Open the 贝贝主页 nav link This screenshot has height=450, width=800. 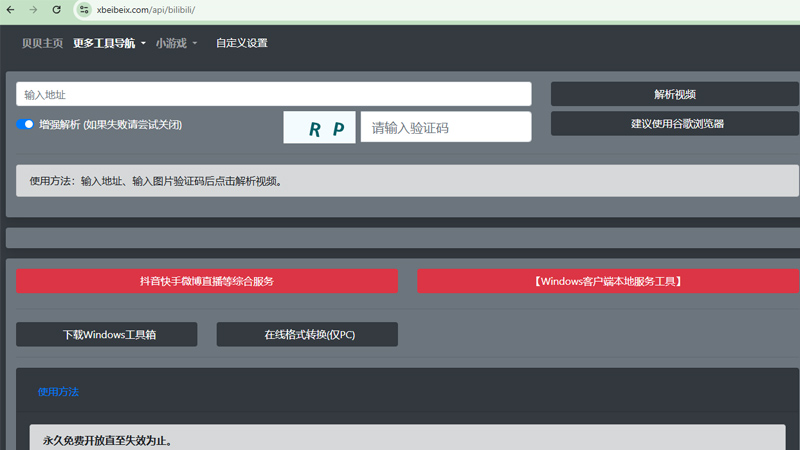point(42,43)
